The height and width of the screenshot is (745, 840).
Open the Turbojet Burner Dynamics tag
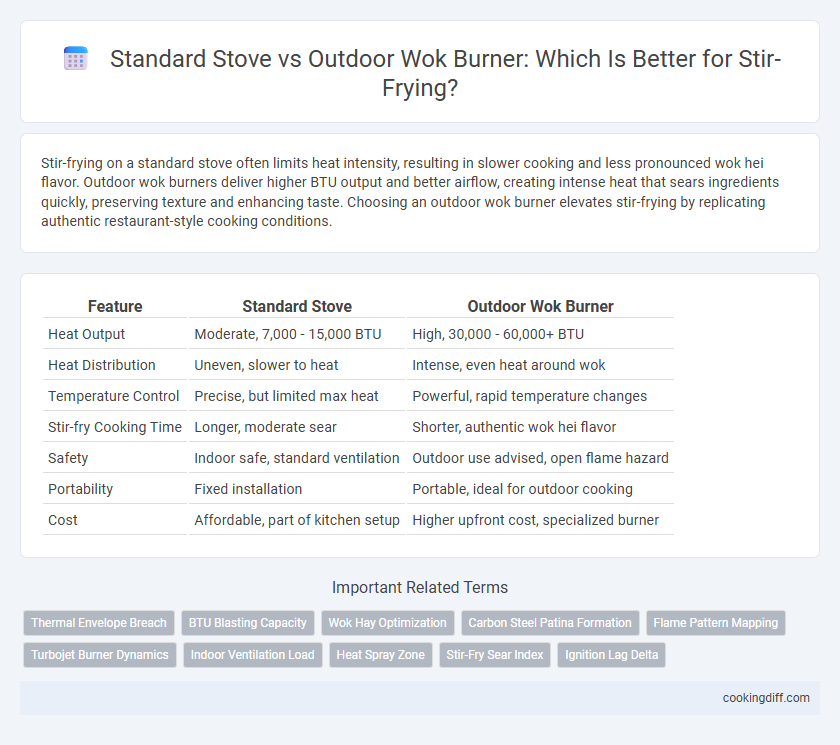(100, 655)
